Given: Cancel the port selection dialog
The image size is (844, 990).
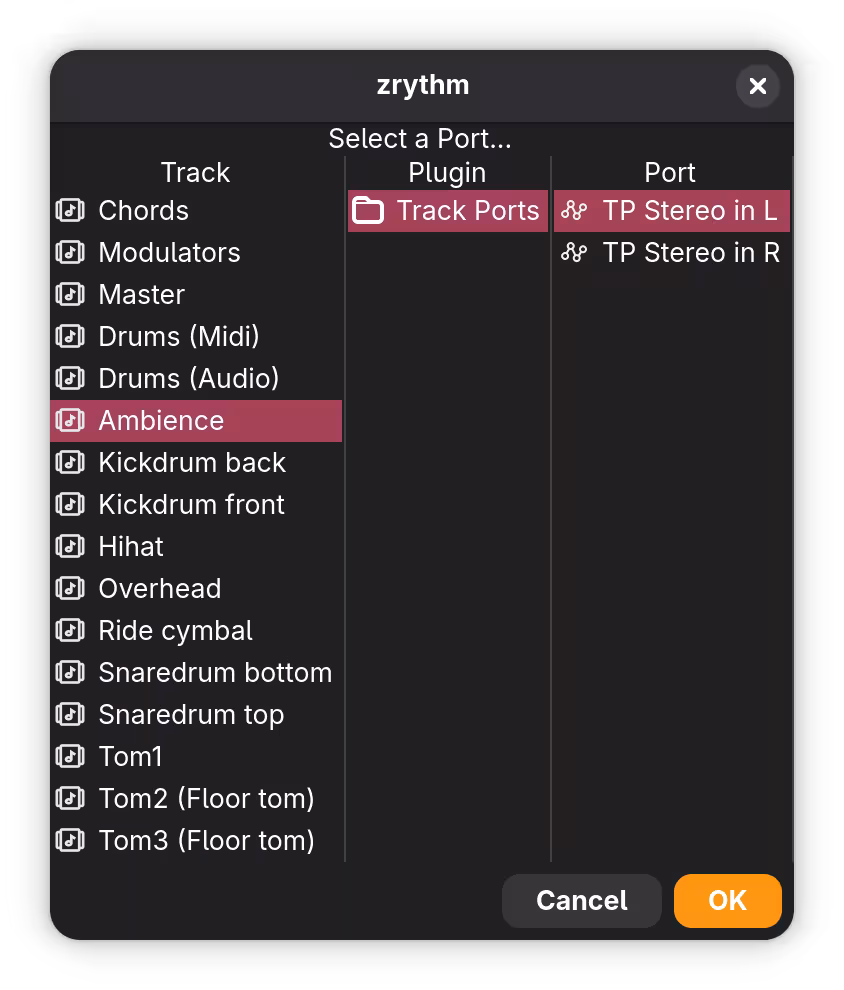Looking at the screenshot, I should (x=581, y=900).
